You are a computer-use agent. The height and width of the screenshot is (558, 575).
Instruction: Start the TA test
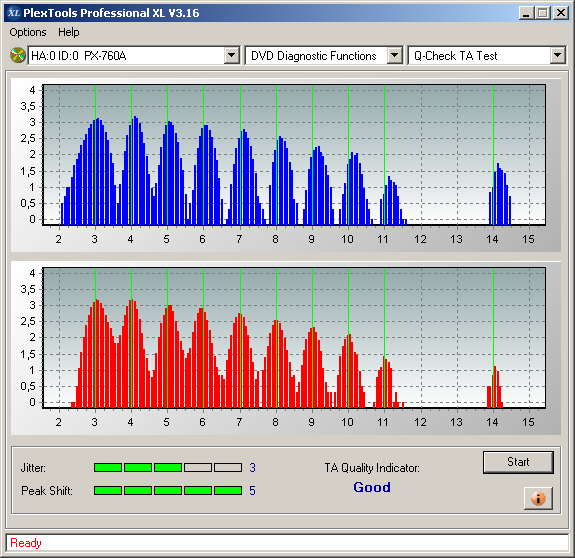518,462
